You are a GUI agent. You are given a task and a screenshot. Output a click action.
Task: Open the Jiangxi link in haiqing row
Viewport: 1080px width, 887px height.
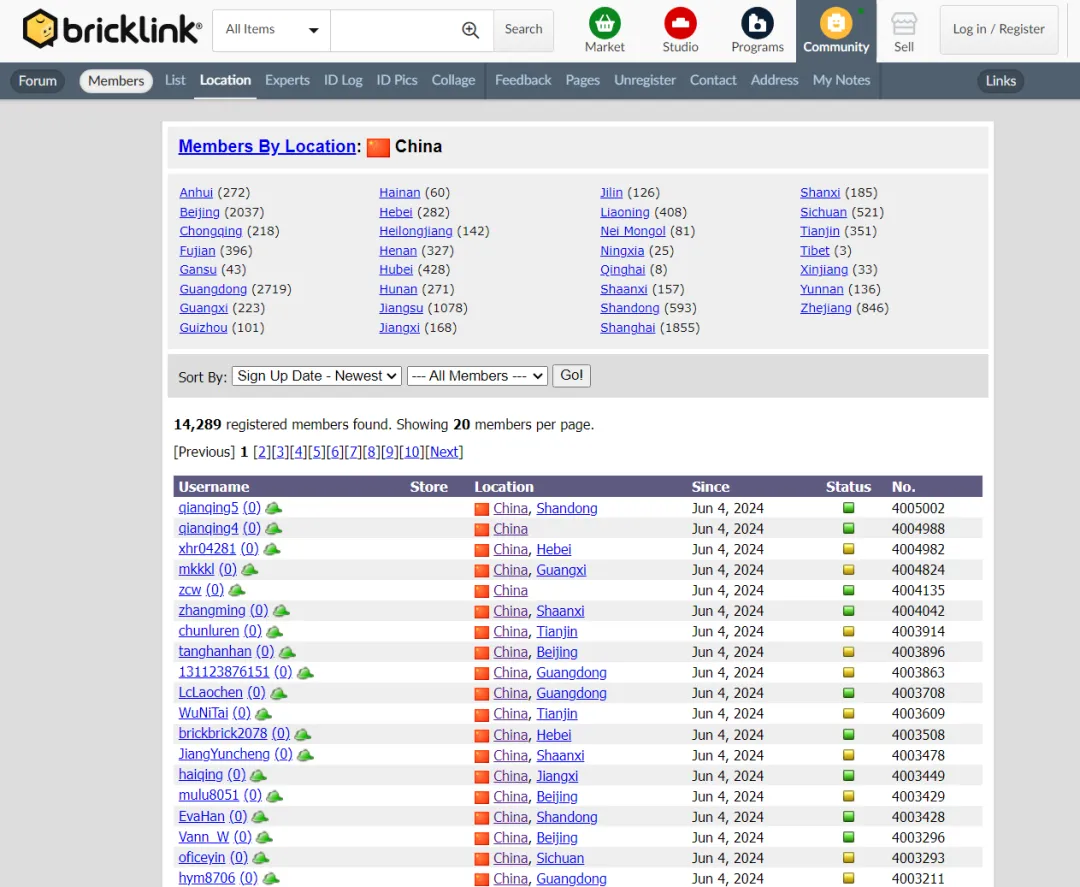point(557,776)
